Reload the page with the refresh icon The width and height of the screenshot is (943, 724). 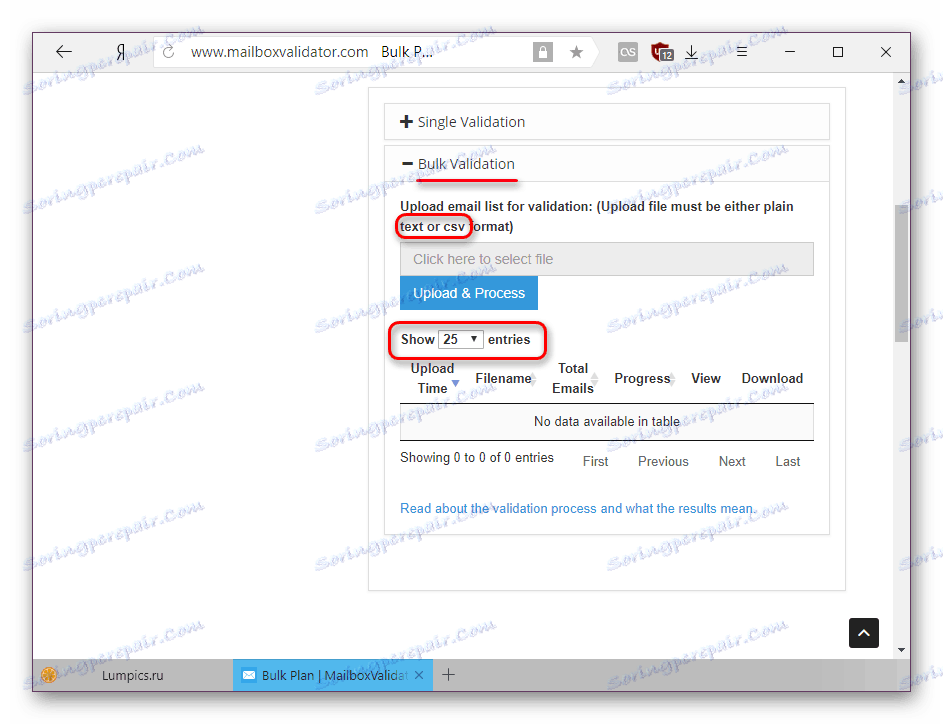[x=169, y=52]
